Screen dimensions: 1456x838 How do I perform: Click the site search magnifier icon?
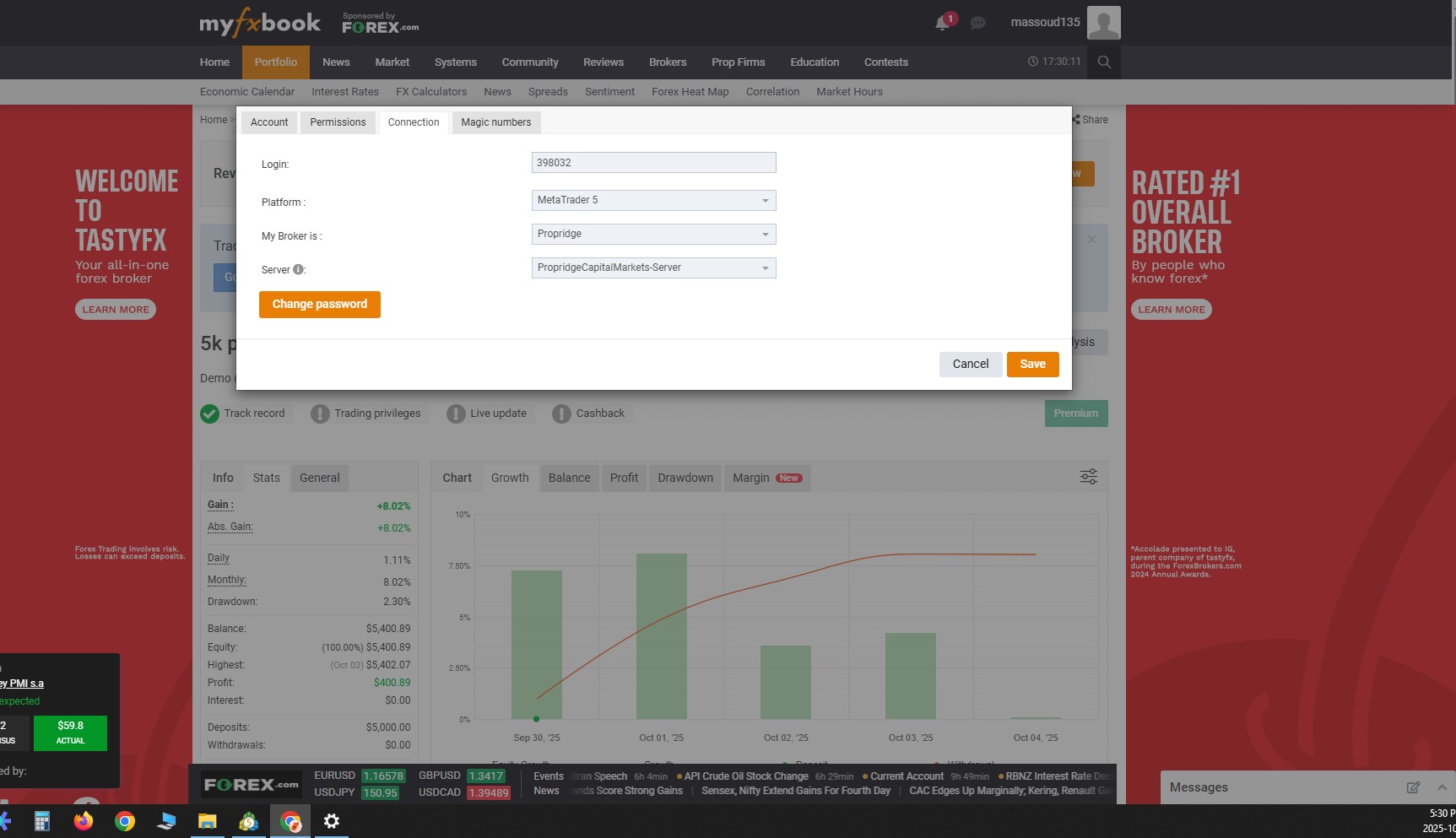click(x=1104, y=62)
